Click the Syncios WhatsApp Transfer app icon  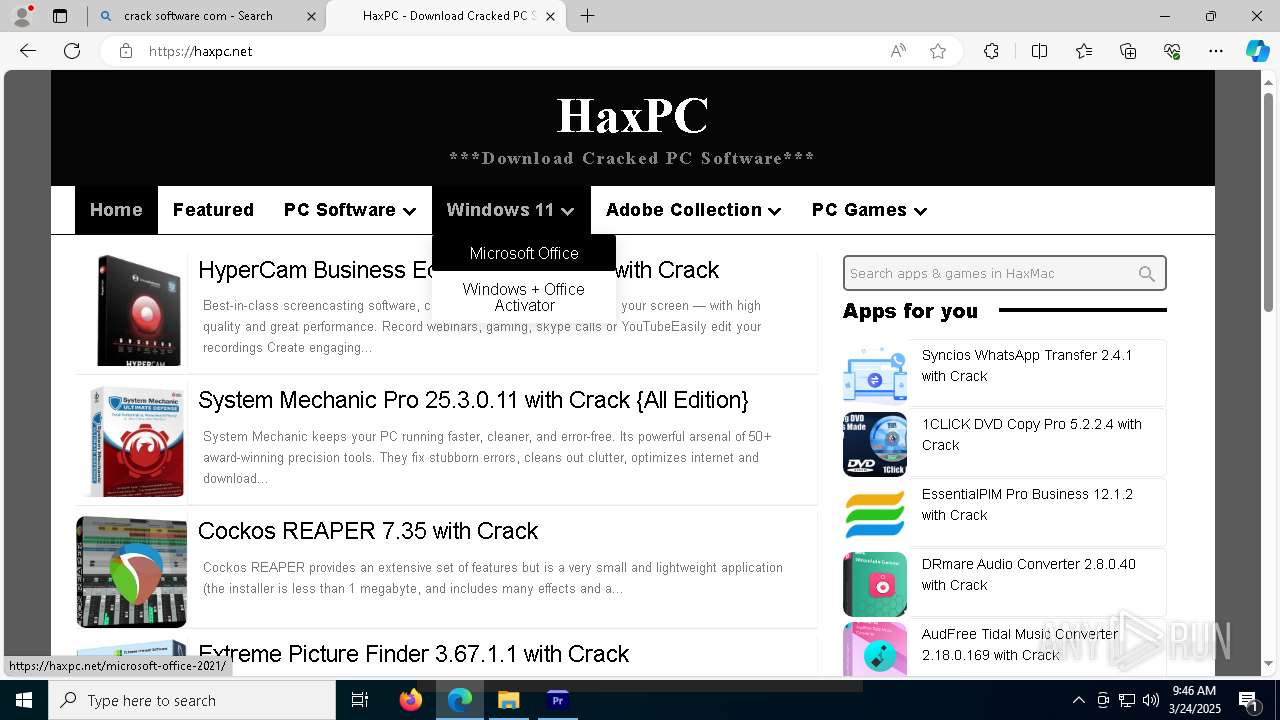(875, 374)
